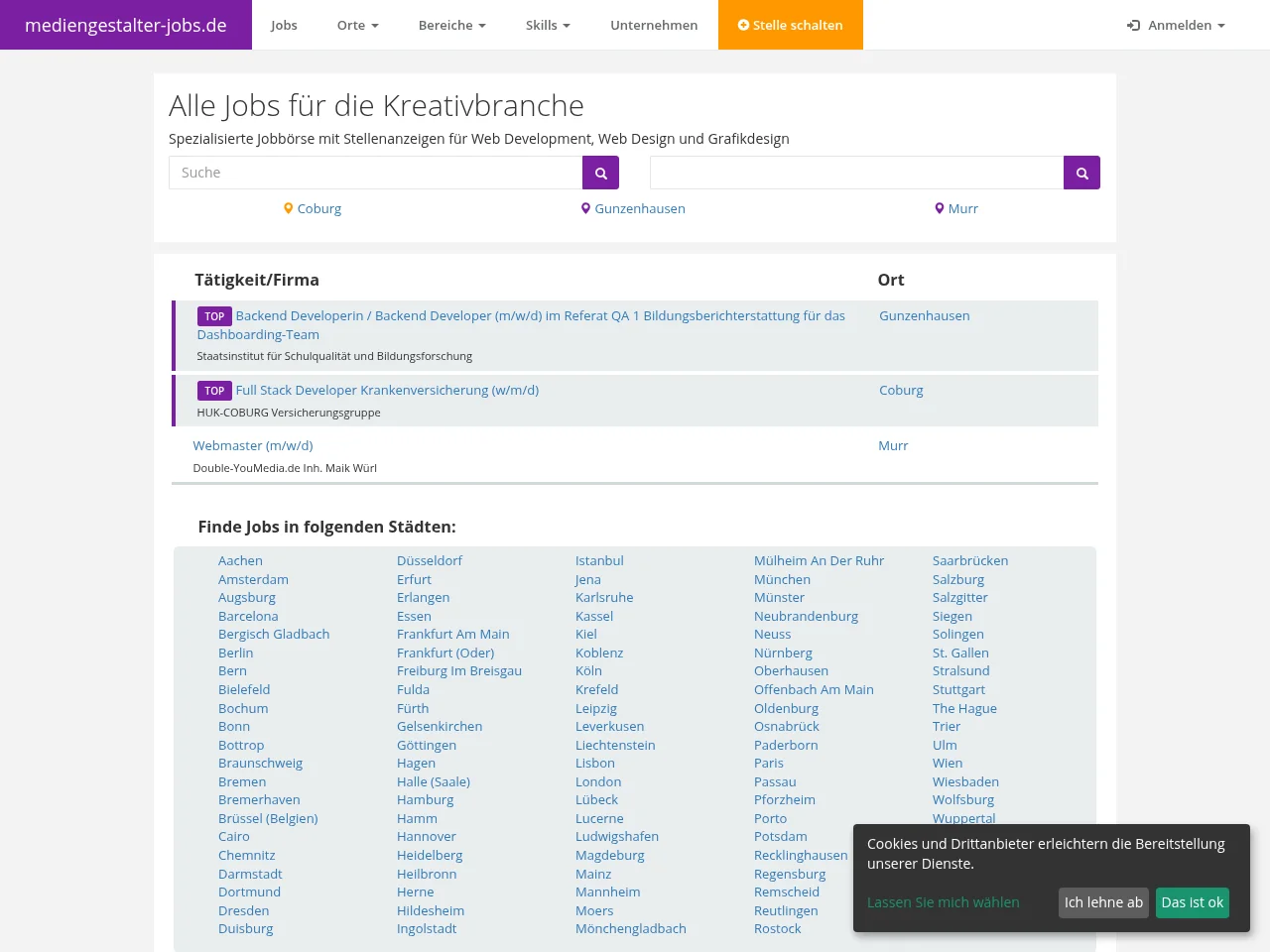Click Murr in the Ort column

(893, 446)
